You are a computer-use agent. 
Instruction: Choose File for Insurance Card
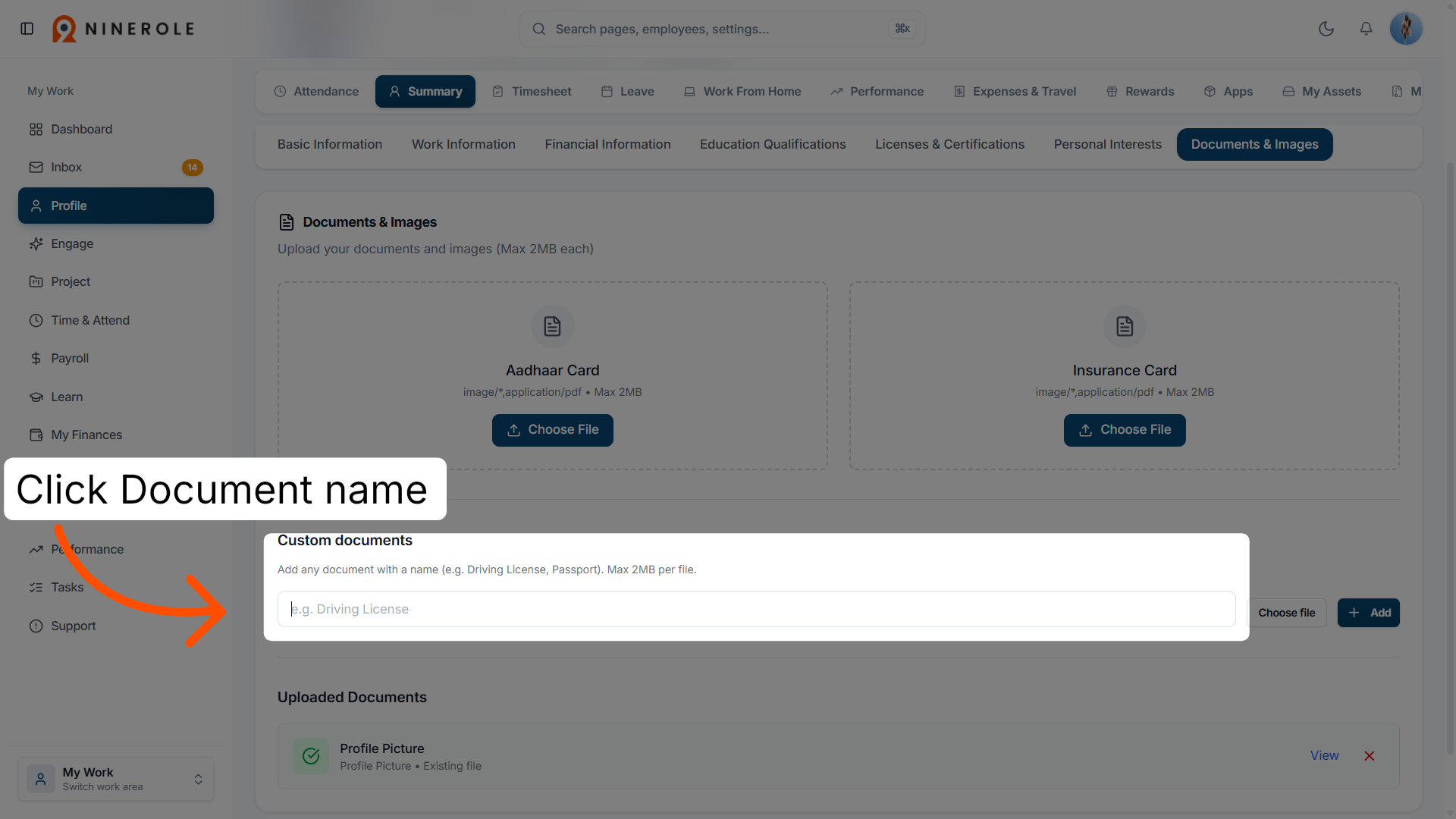[x=1125, y=430]
